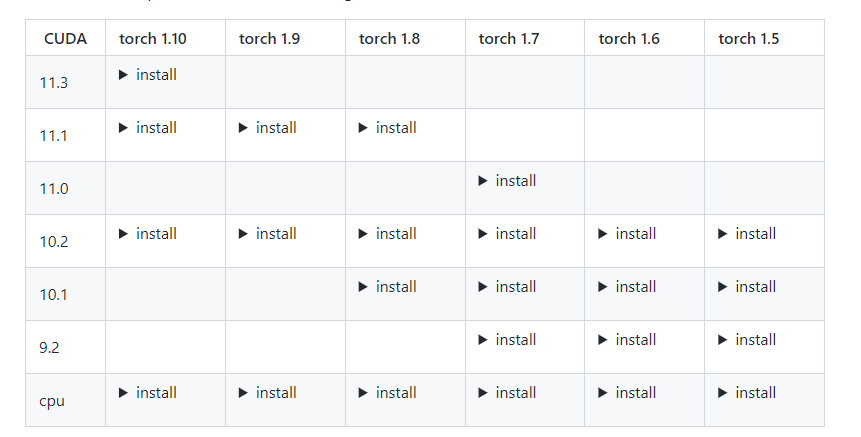Expand install for cpu torch 1.8

click(388, 393)
